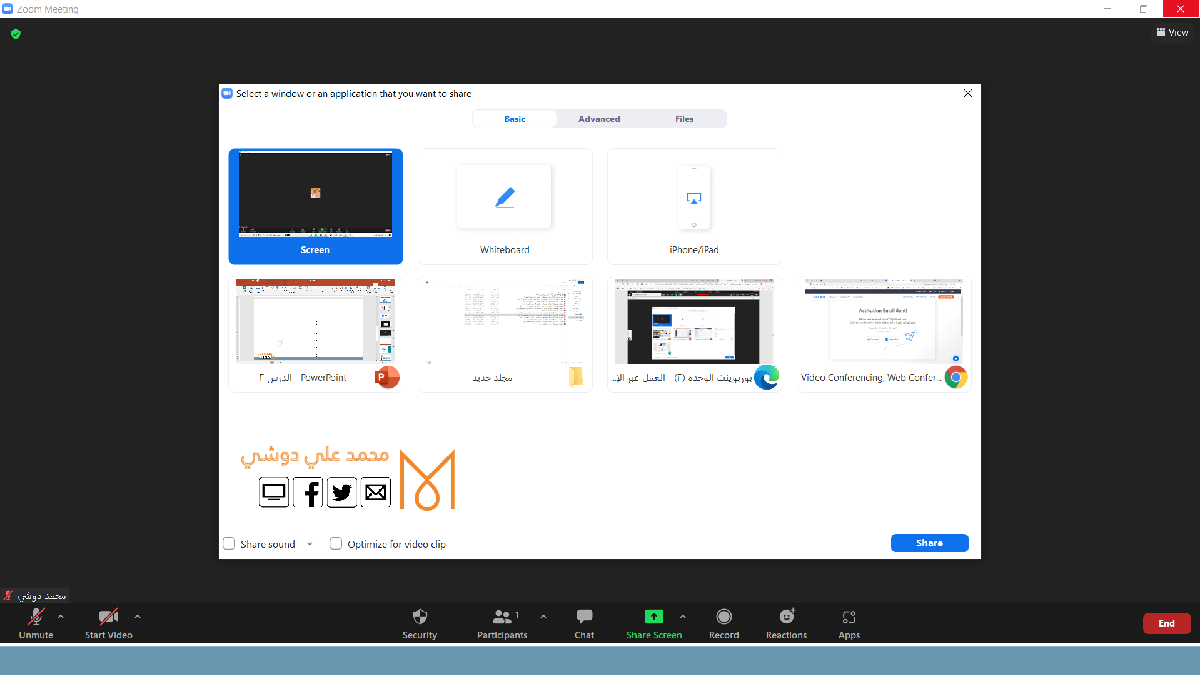
Task: Unmute the microphone
Action: pos(36,617)
